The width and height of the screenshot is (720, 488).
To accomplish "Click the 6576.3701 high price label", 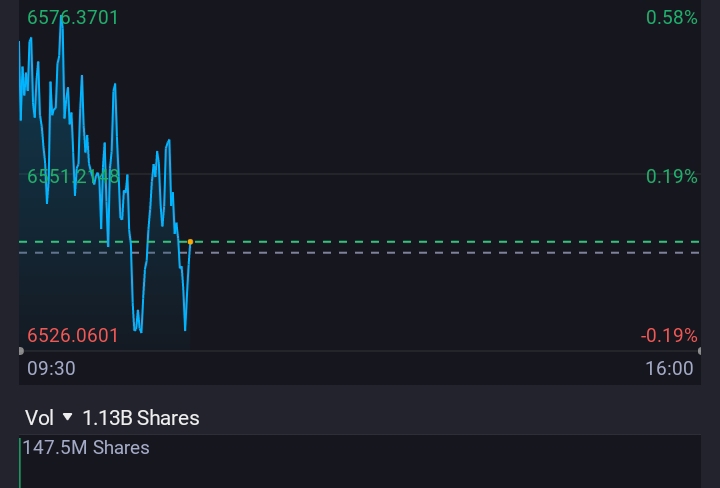I will (x=72, y=17).
